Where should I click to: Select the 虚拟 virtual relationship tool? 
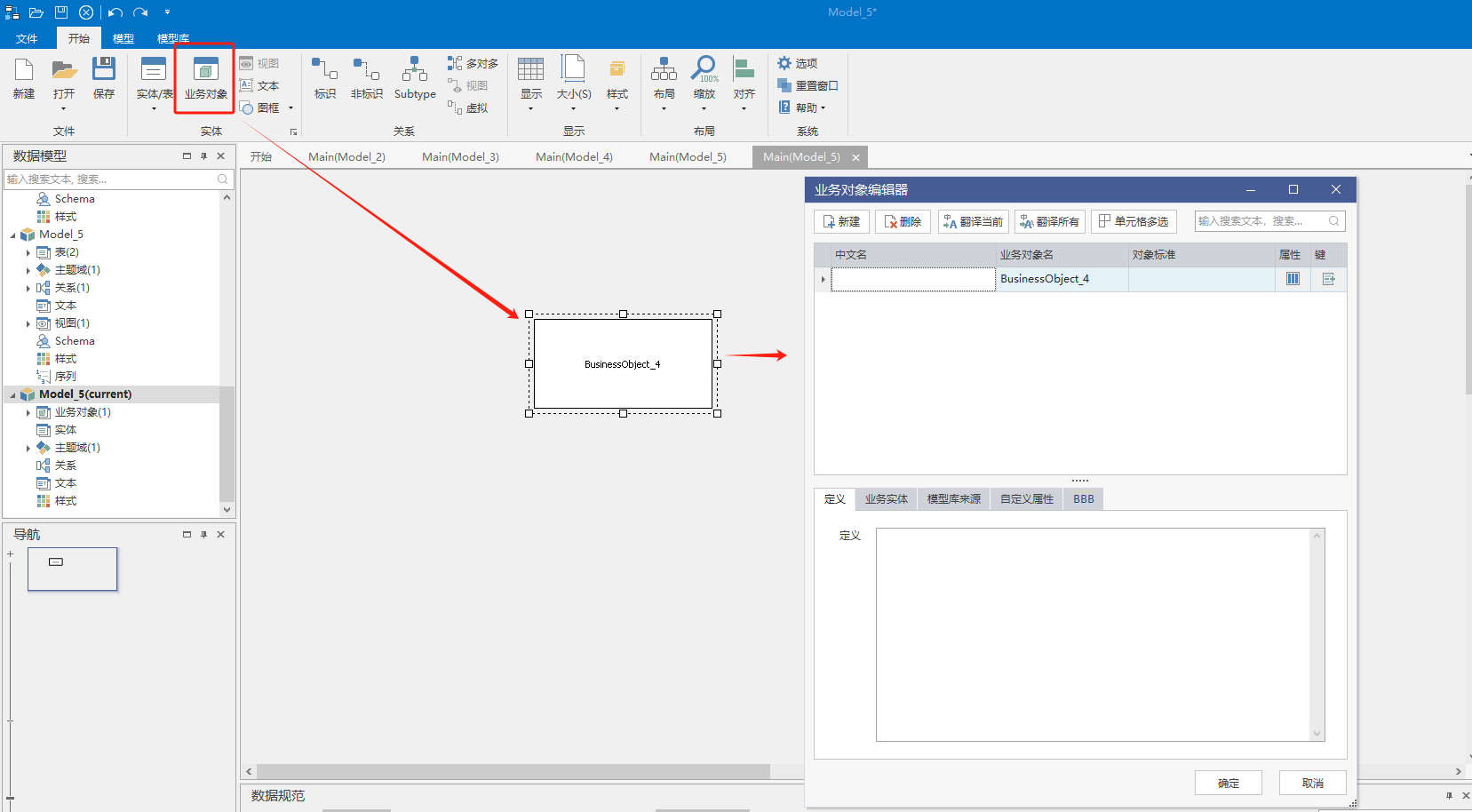pos(468,107)
